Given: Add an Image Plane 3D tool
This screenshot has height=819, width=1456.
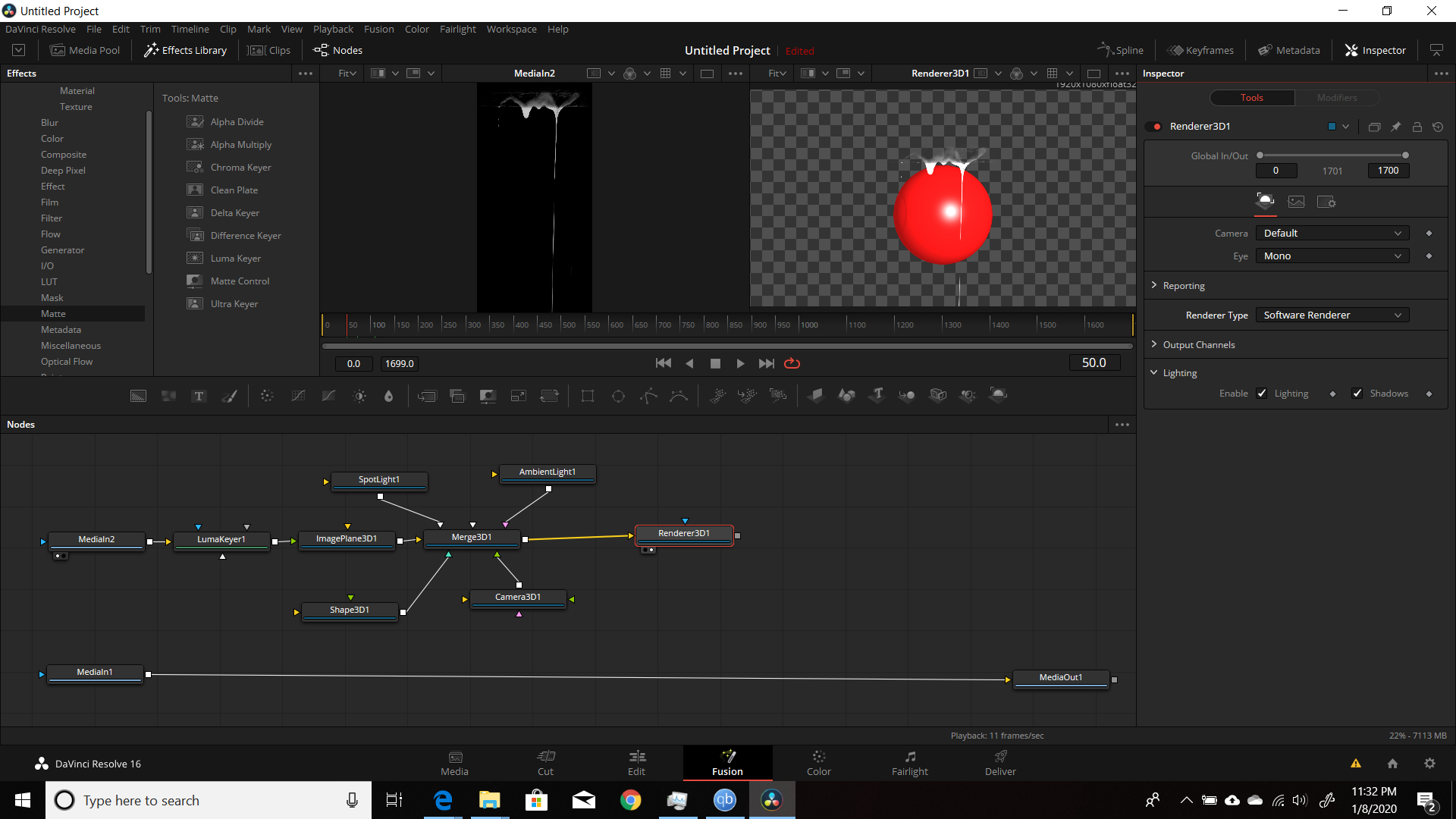Looking at the screenshot, I should (x=816, y=395).
